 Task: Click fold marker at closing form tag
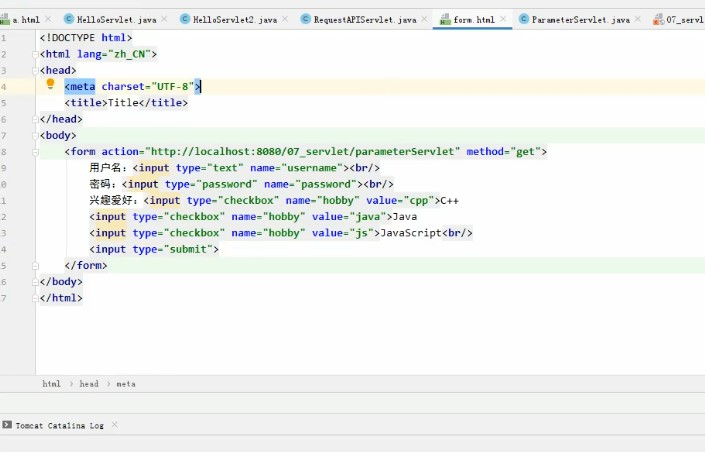(36, 266)
